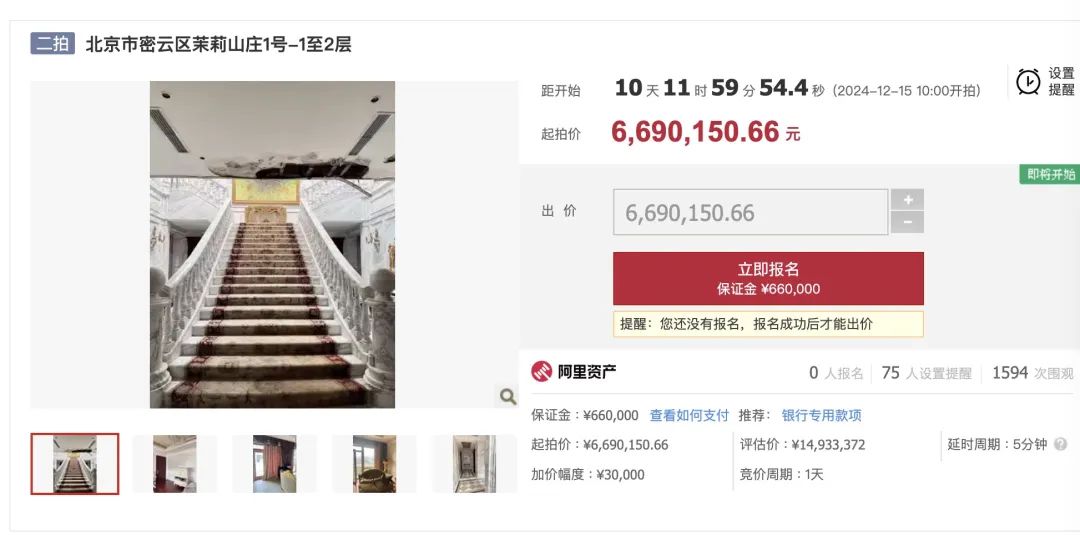This screenshot has width=1080, height=535.
Task: Select the second room thumbnail
Action: coord(174,463)
